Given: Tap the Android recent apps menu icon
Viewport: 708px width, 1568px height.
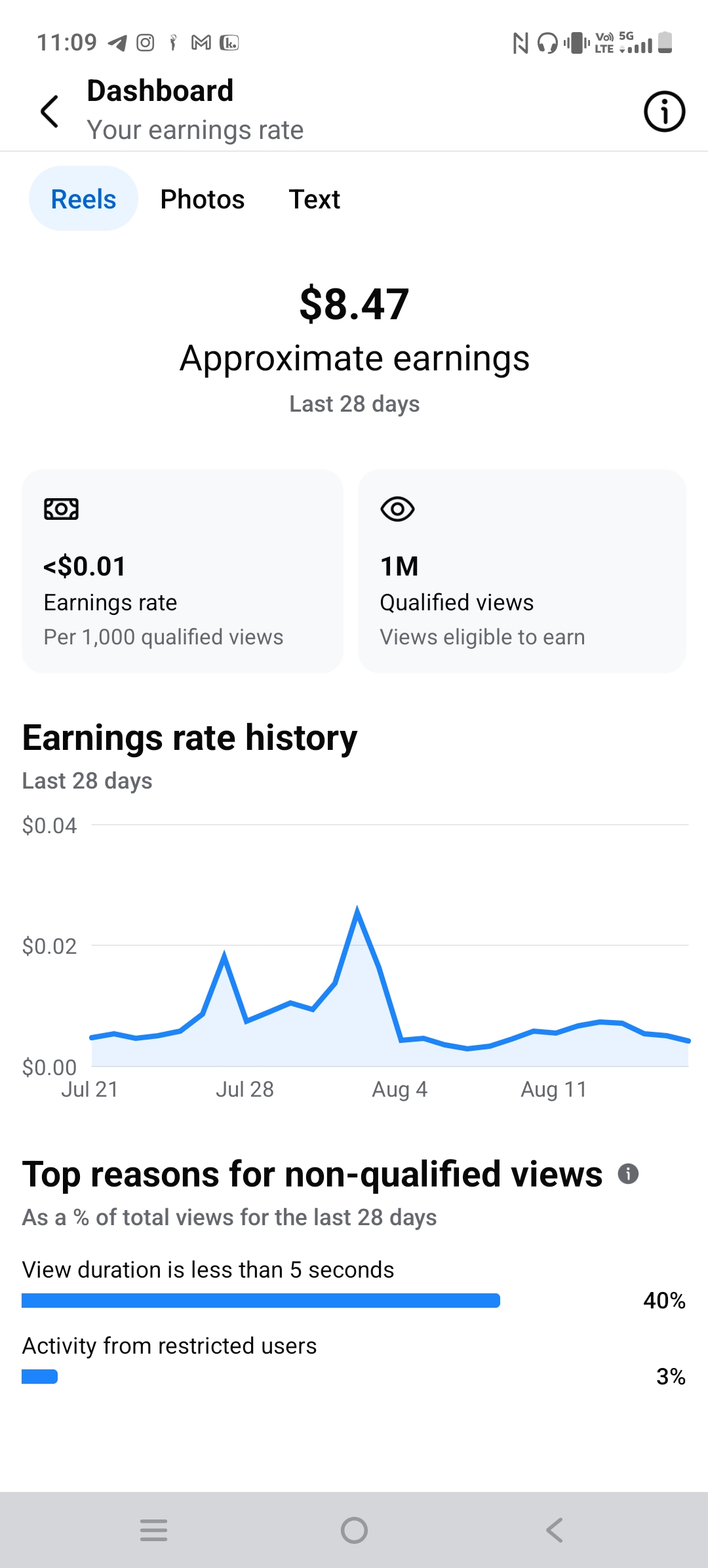Looking at the screenshot, I should (x=154, y=1530).
